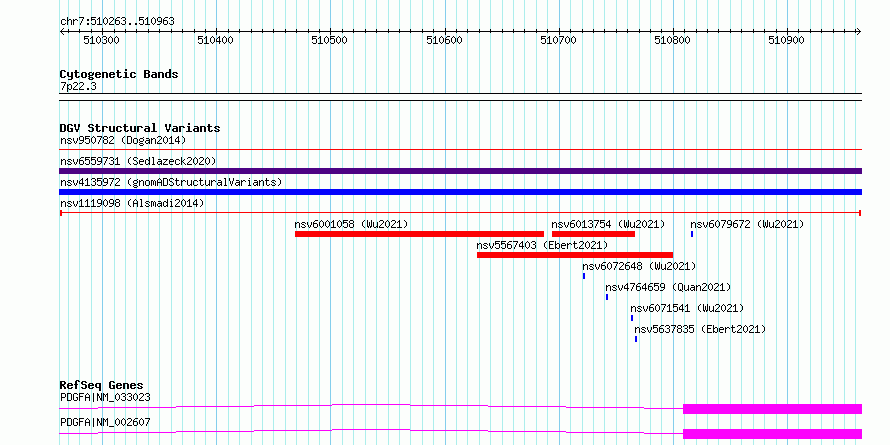Select the 510500 ruler position label
Viewport: 890px width, 445px height.
(x=330, y=40)
